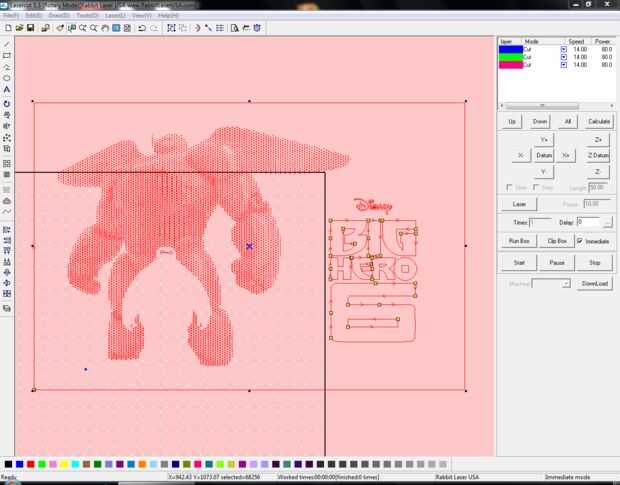Click the Times input field
The width and height of the screenshot is (620, 485).
[x=540, y=223]
